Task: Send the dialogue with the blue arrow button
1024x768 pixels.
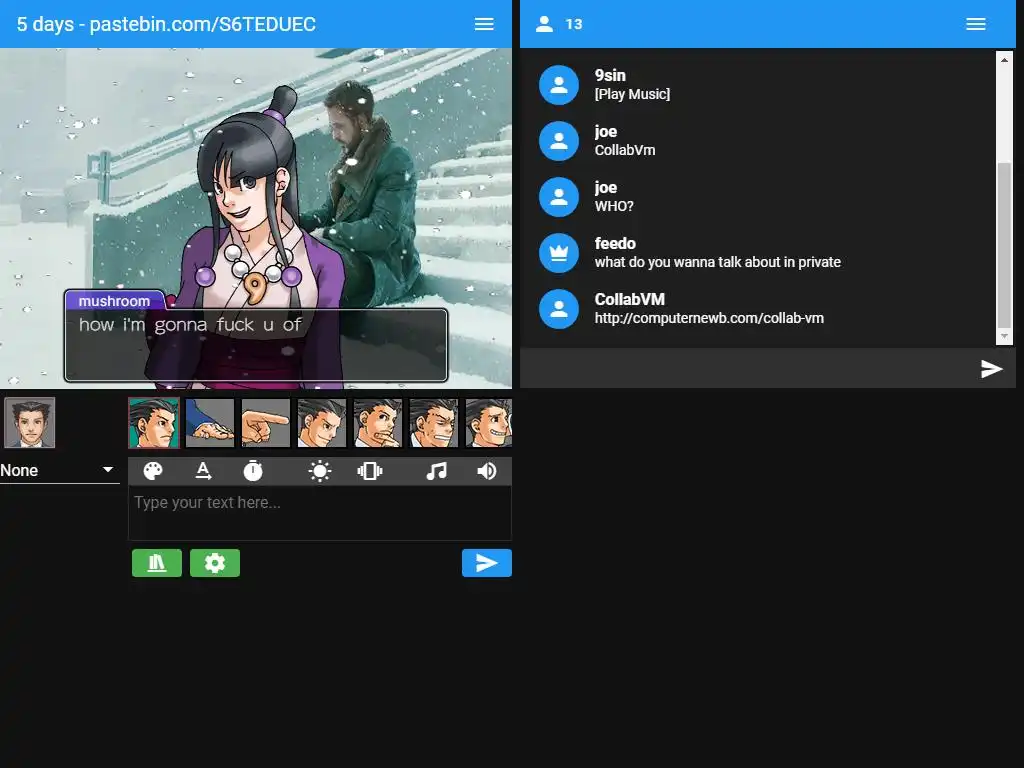Action: tap(487, 563)
